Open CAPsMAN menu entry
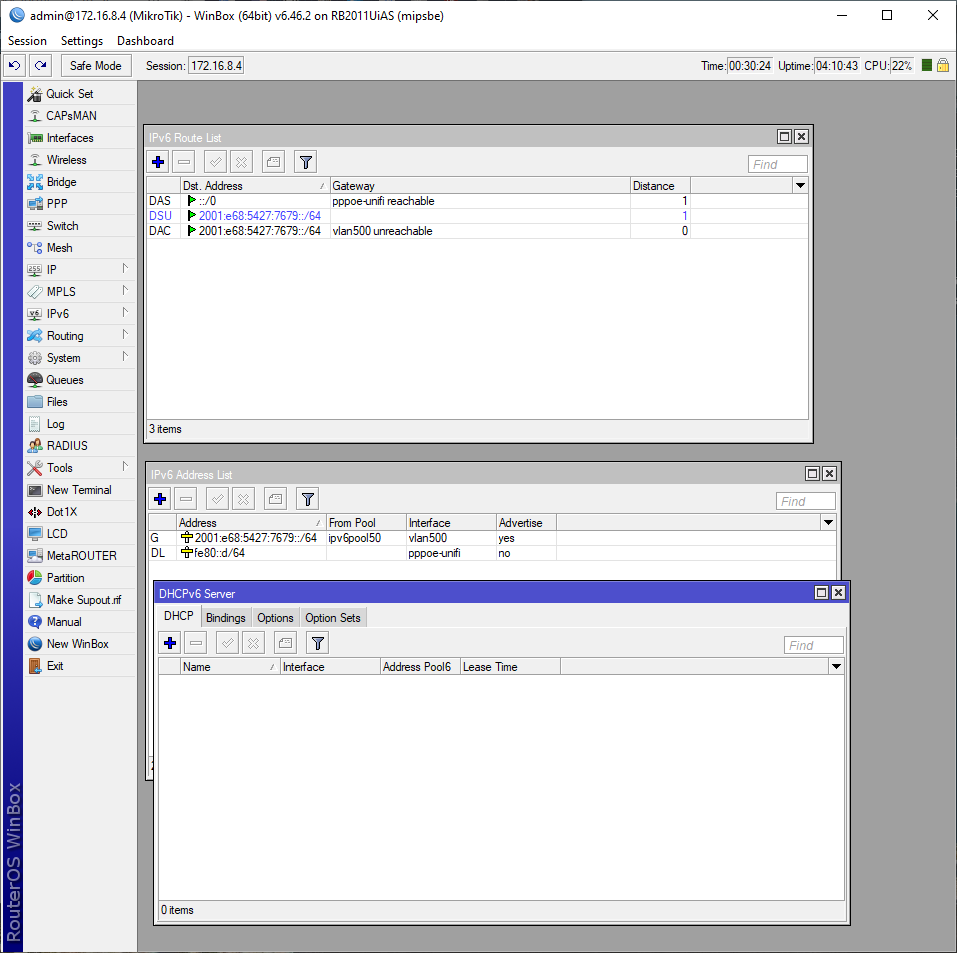This screenshot has width=957, height=953. coord(79,115)
